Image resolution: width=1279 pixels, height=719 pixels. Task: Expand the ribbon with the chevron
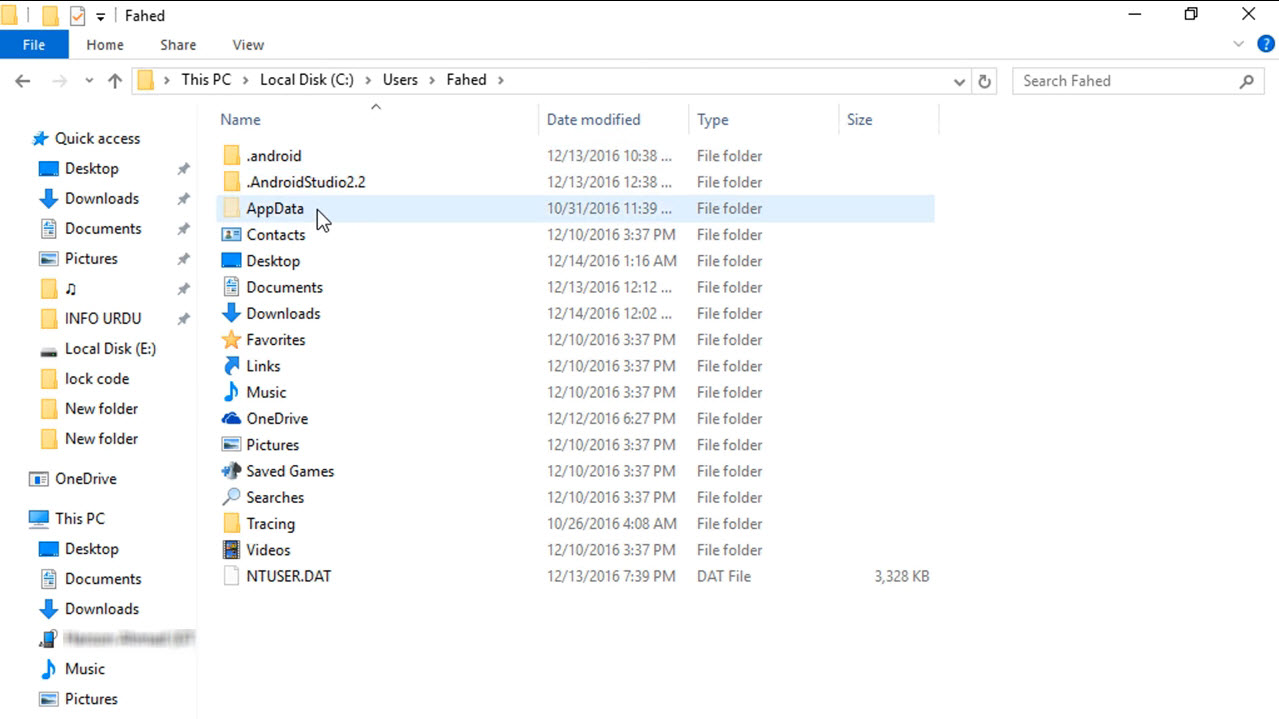point(1240,45)
